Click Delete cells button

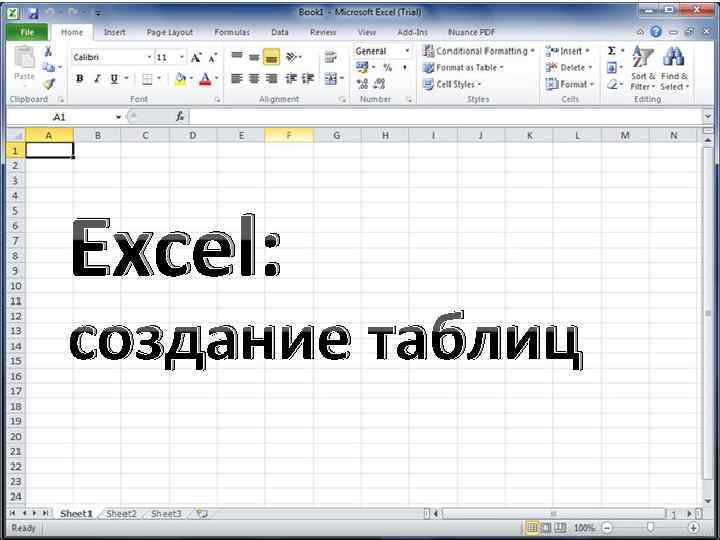(x=569, y=68)
